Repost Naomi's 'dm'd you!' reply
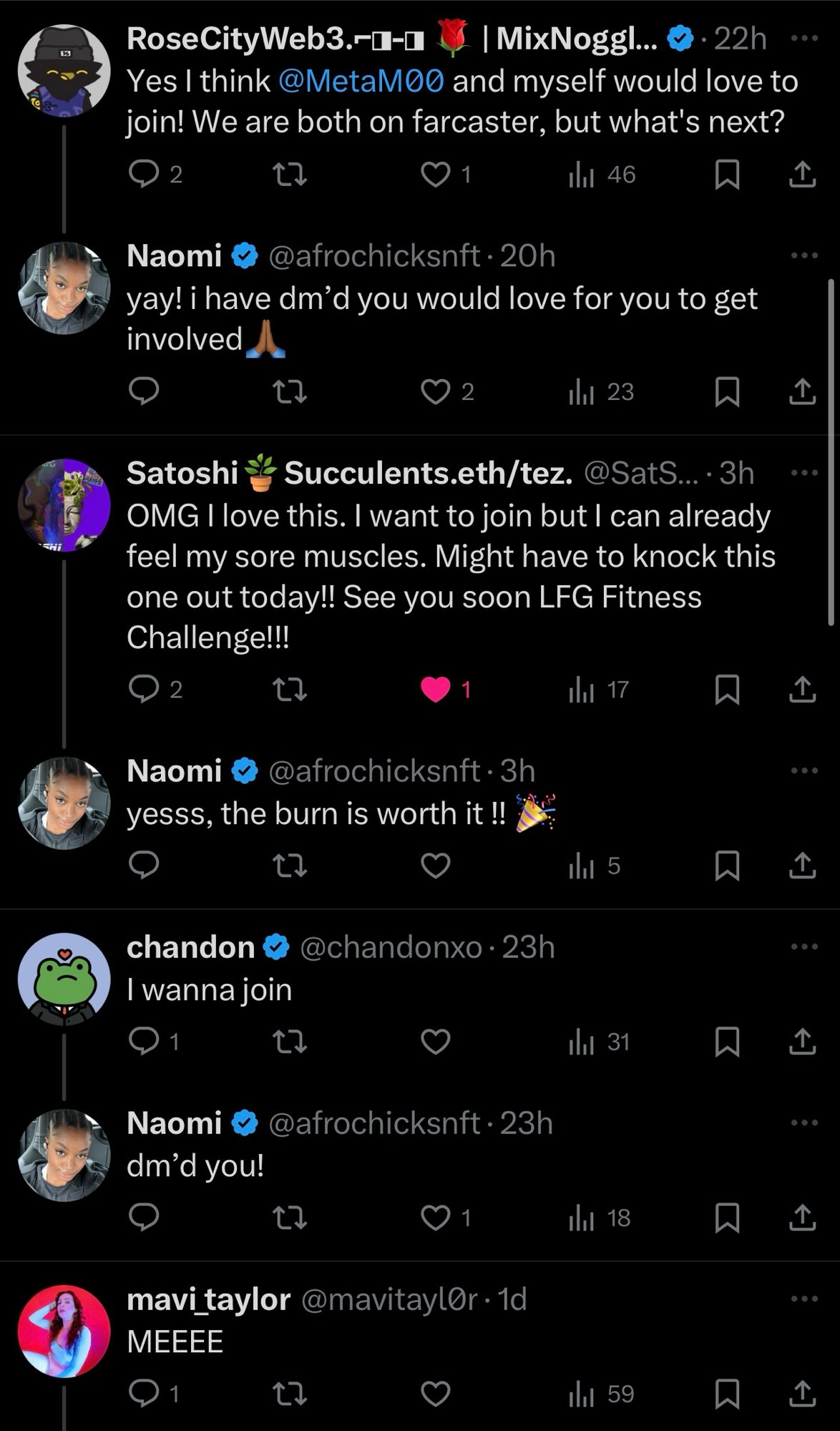The width and height of the screenshot is (840, 1431). point(290,1218)
